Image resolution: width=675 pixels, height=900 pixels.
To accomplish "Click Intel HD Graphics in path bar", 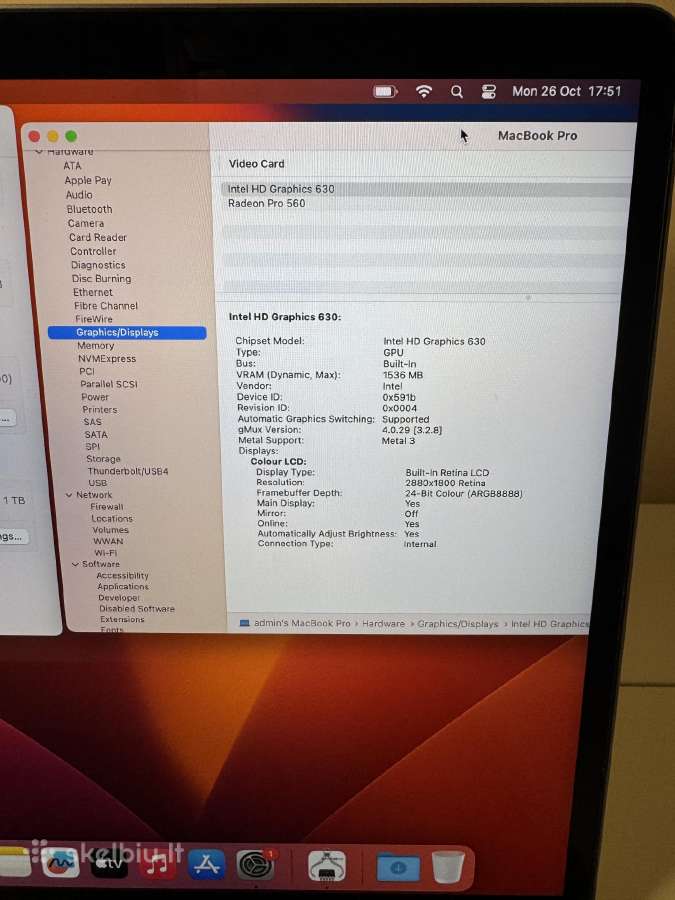I will 549,623.
